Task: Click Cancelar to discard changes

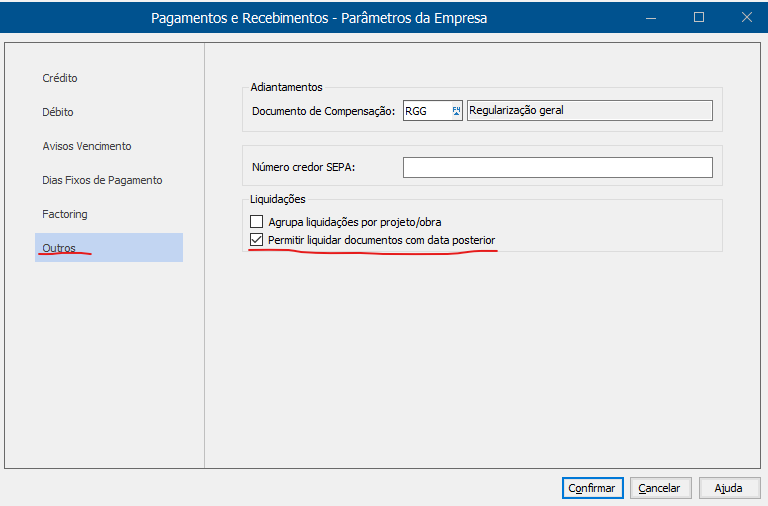Action: pos(659,488)
